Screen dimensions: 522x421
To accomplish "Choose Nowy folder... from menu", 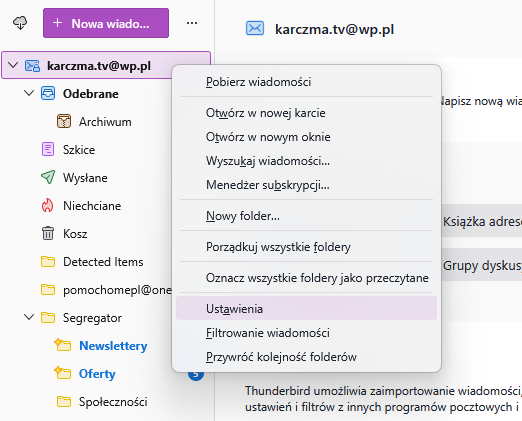I will click(x=306, y=216).
